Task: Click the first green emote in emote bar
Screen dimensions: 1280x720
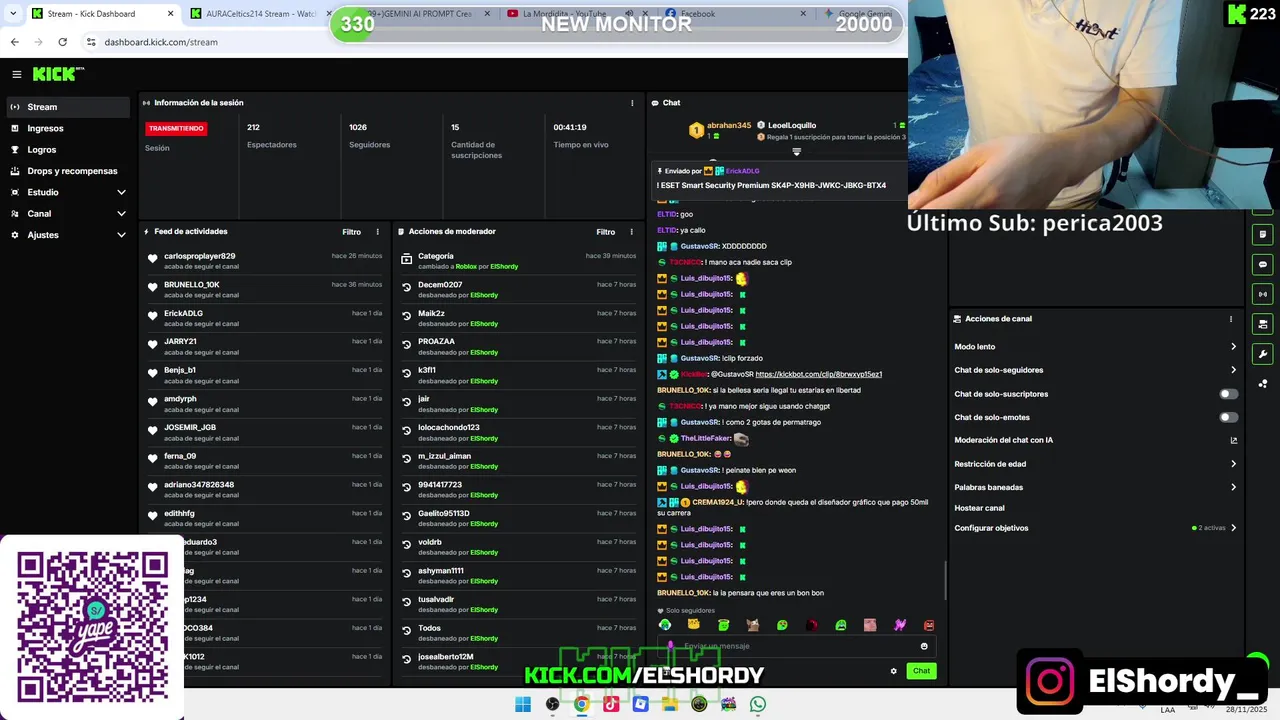Action: click(665, 625)
